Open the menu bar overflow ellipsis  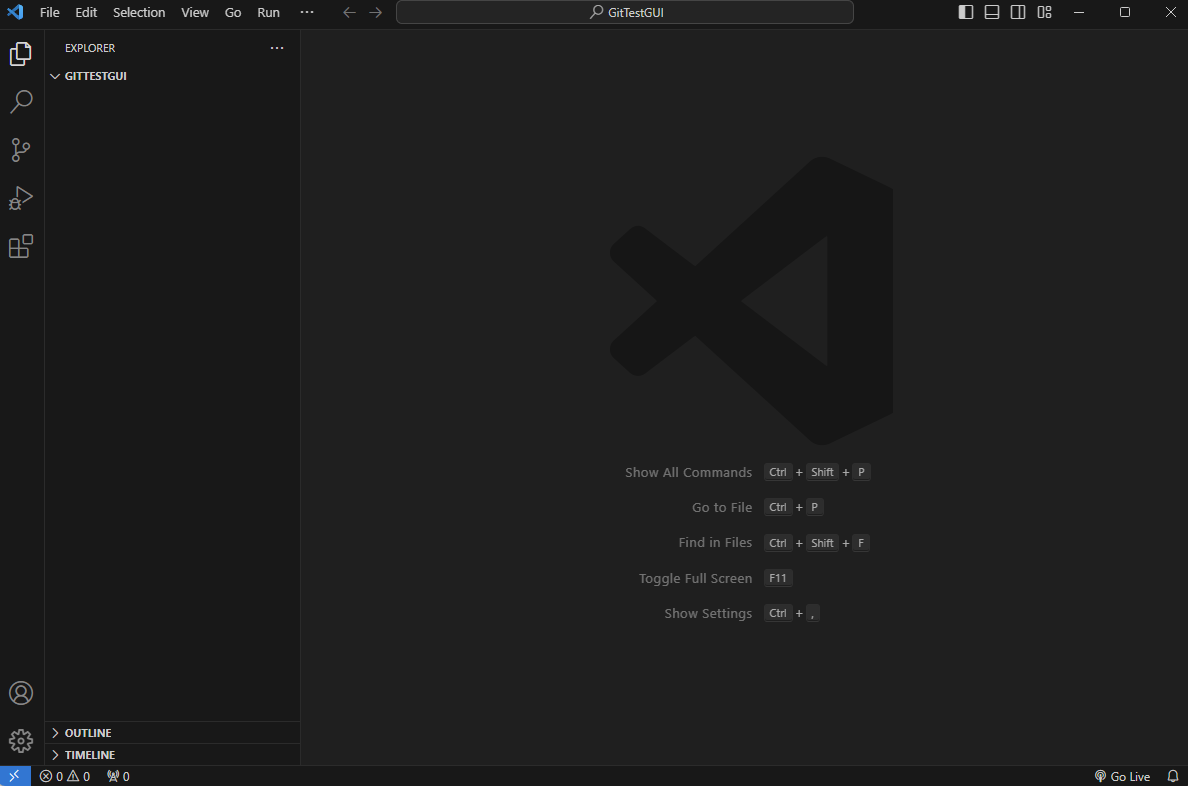tap(307, 12)
